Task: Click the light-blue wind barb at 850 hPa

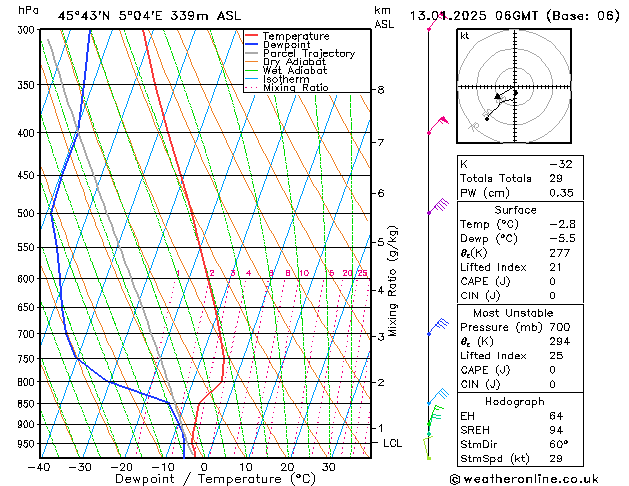Action: 438,396
